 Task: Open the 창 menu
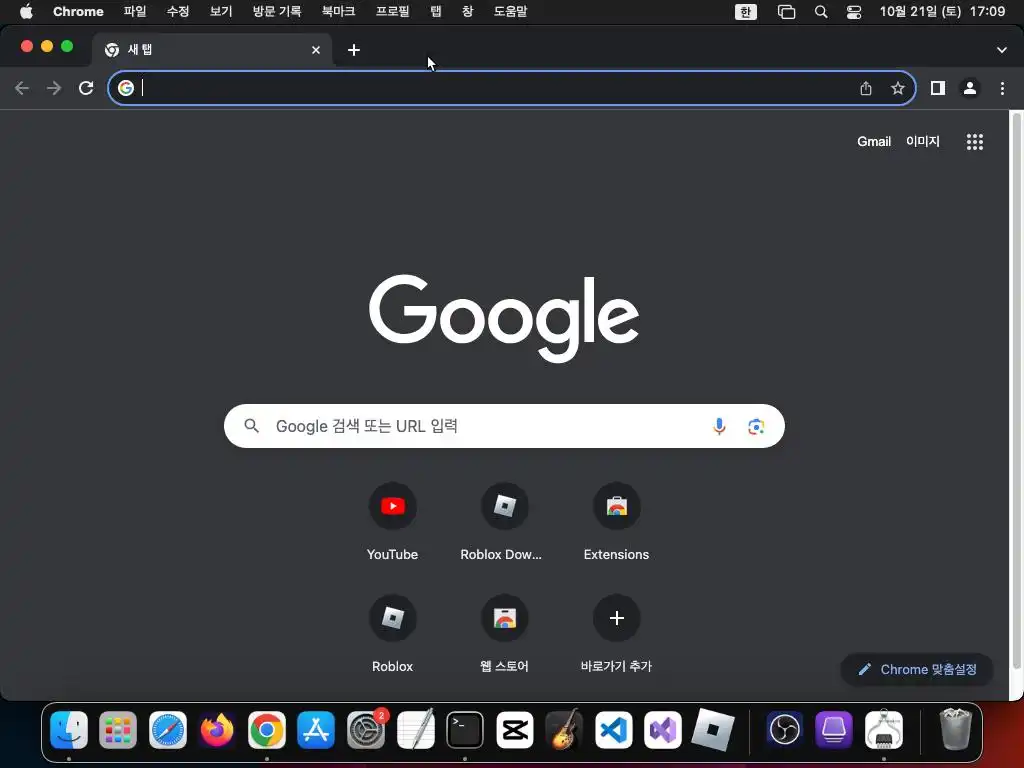[468, 11]
